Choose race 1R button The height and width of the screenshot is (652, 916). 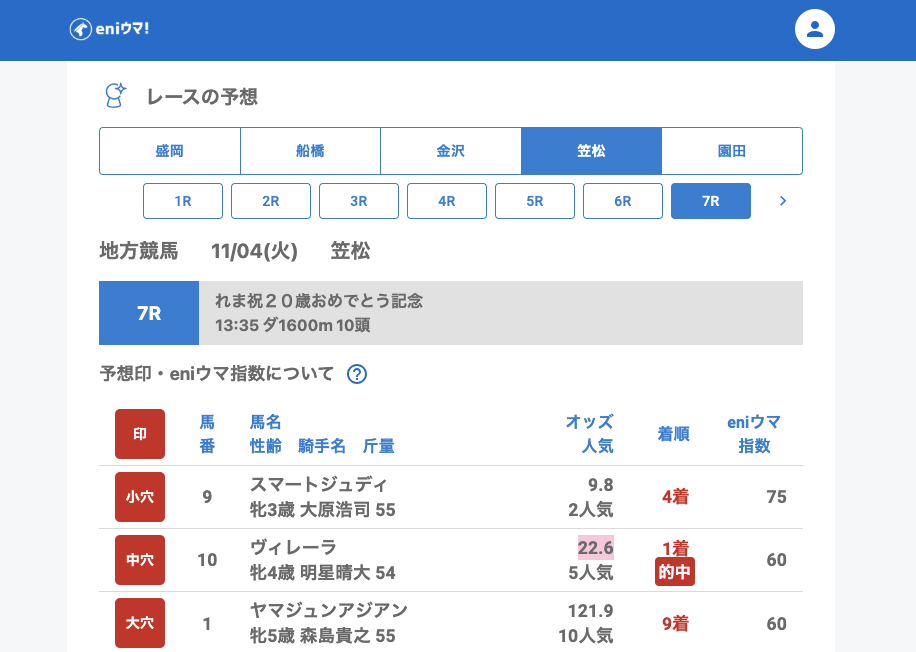click(x=183, y=201)
